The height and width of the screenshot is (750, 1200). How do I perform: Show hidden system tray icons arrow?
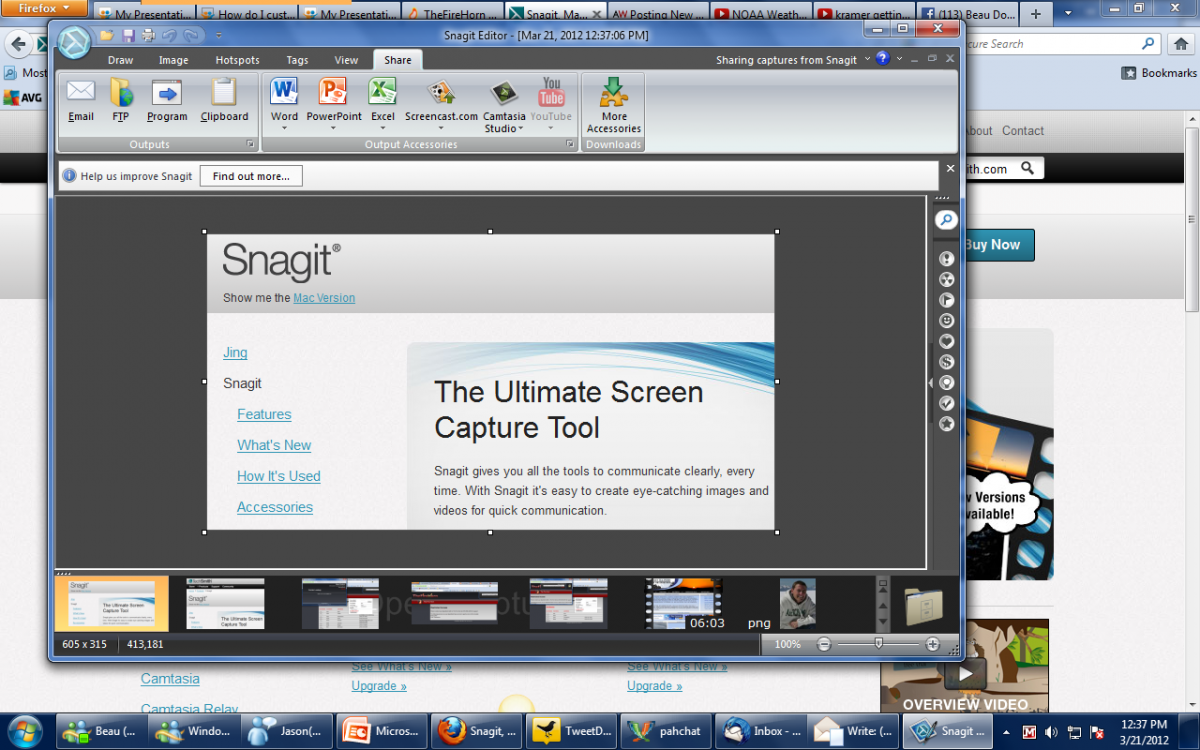[x=1007, y=731]
